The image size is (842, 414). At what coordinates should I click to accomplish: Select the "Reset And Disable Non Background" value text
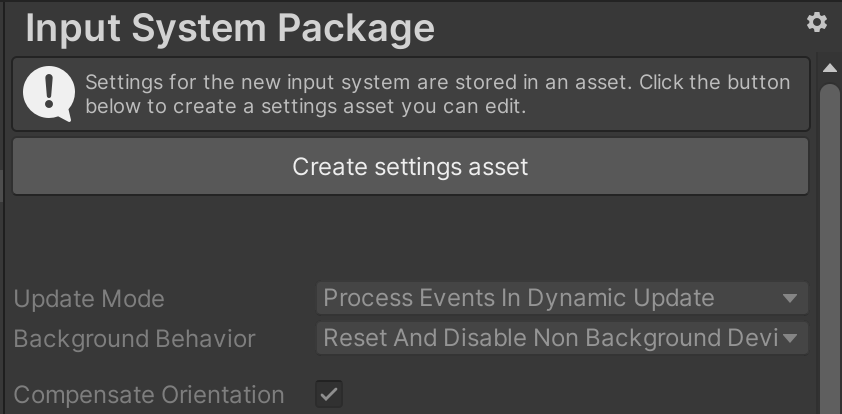548,339
